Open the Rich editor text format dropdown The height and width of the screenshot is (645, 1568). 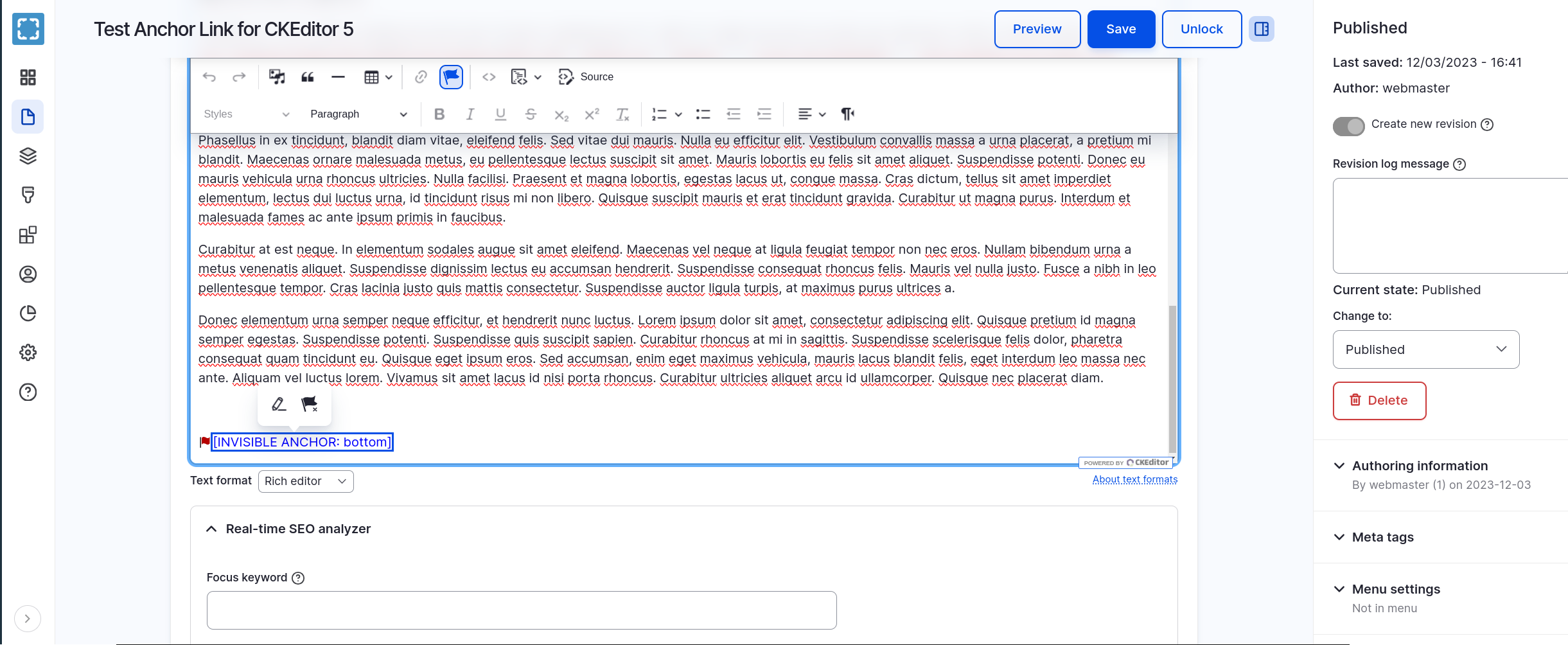point(306,481)
